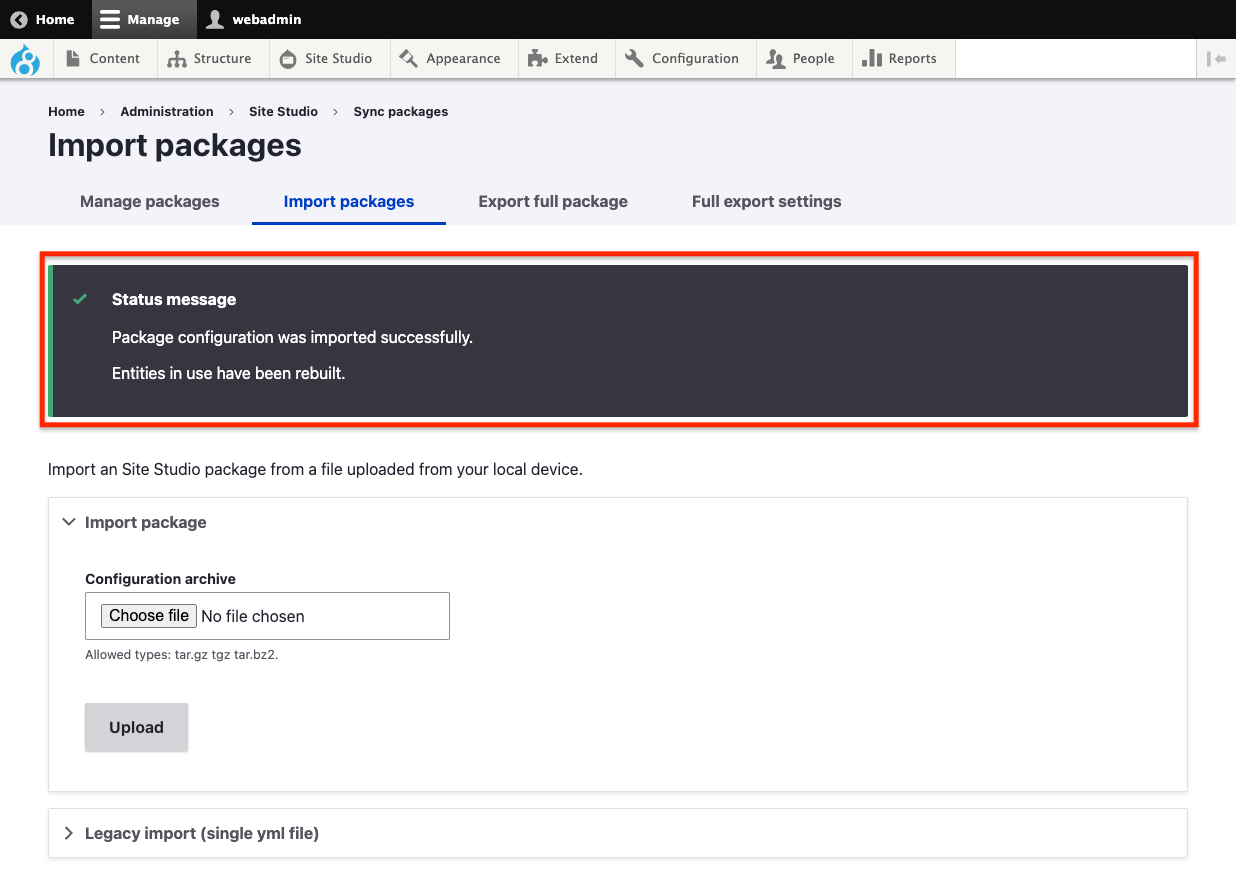Viewport: 1236px width, 873px height.
Task: Switch to Manage packages tab
Action: 149,201
